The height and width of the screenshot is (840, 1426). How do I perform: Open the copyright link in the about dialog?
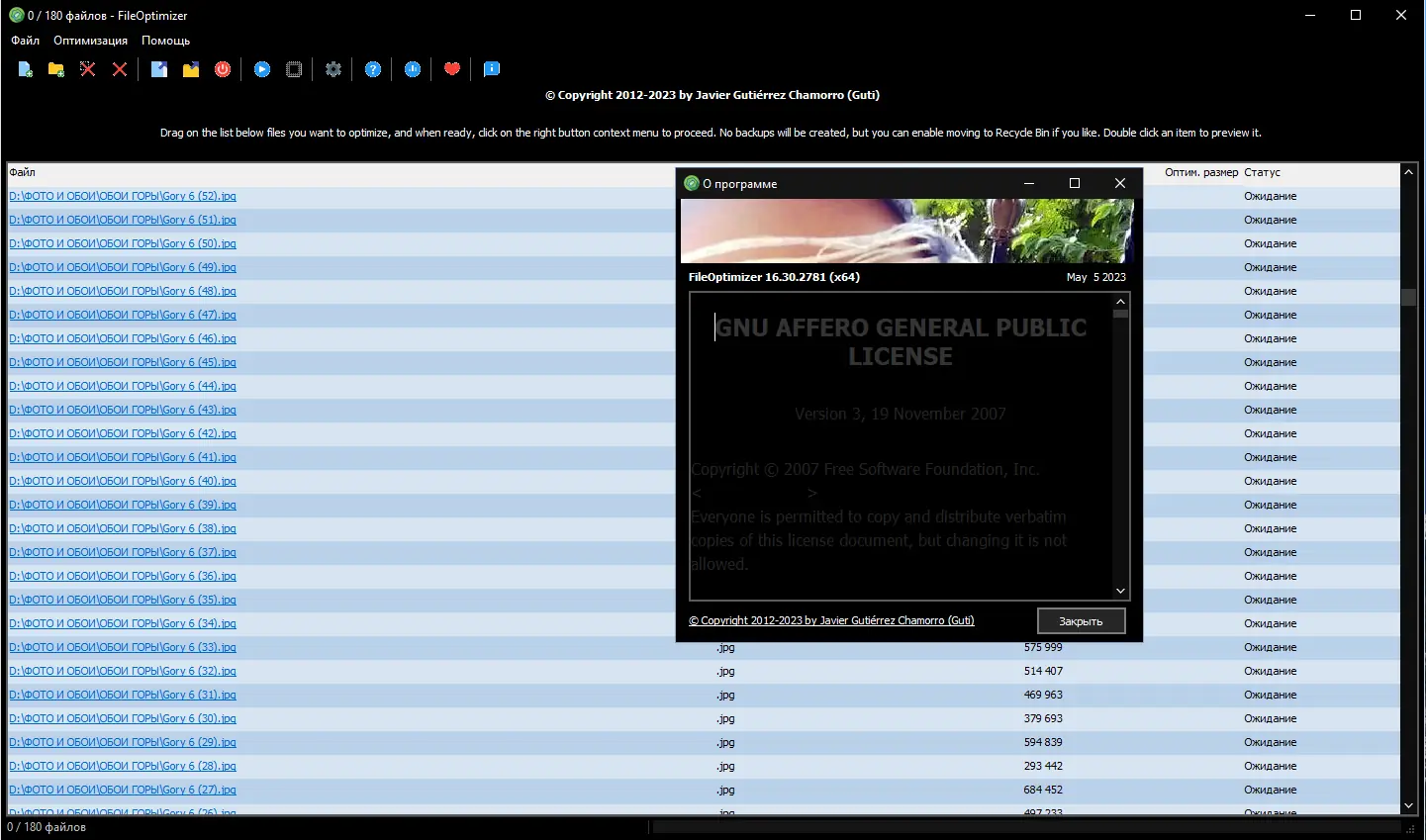[831, 620]
